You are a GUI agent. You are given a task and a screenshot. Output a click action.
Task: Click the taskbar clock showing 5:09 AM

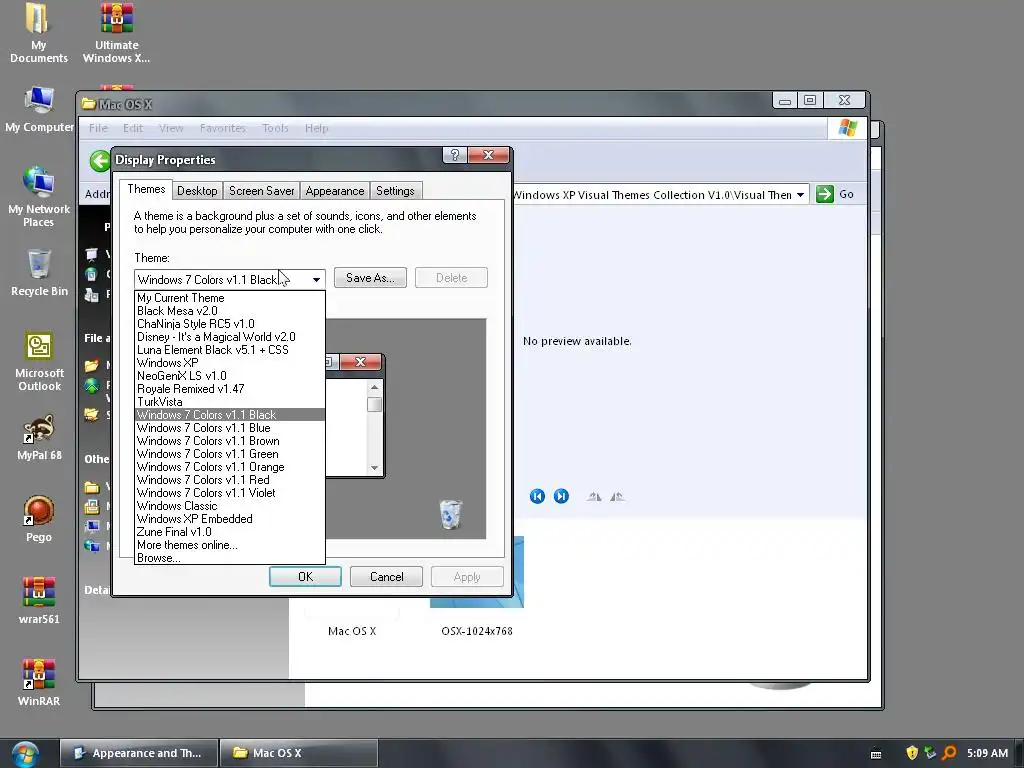click(987, 753)
